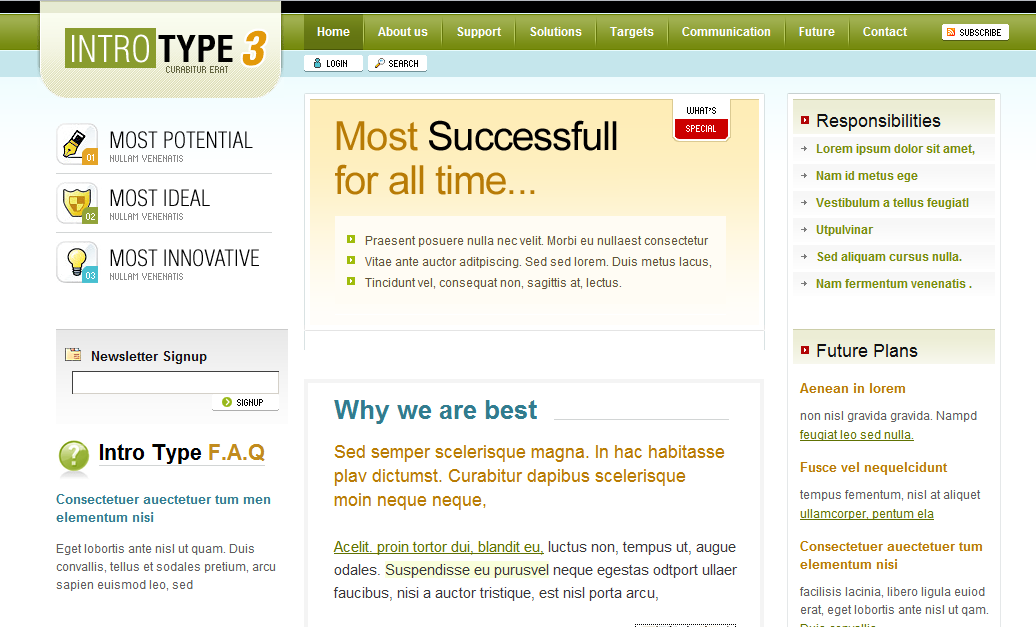Go to the About us page
The width and height of the screenshot is (1036, 627).
402,32
